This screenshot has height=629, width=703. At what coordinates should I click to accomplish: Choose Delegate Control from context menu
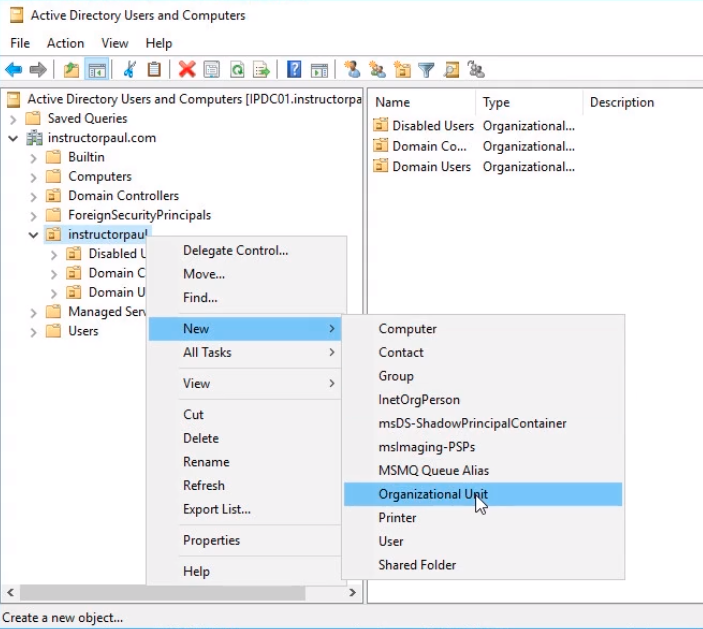pyautogui.click(x=235, y=250)
